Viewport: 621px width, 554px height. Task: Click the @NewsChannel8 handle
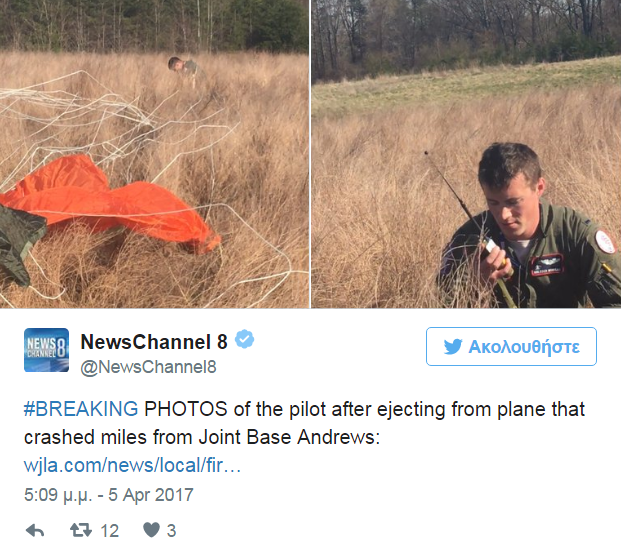[x=149, y=367]
